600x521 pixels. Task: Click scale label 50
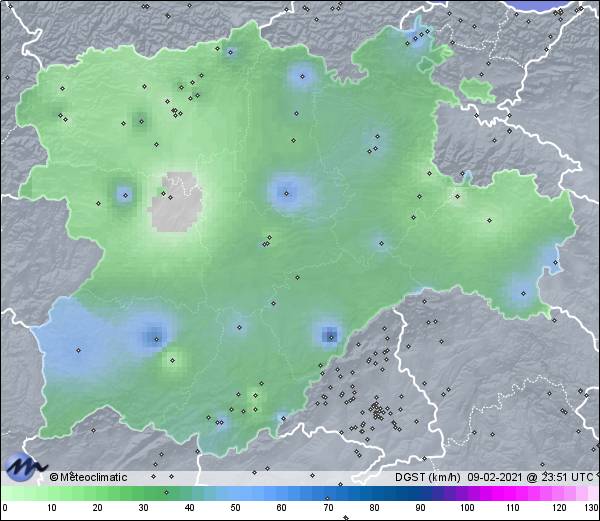coord(235,508)
